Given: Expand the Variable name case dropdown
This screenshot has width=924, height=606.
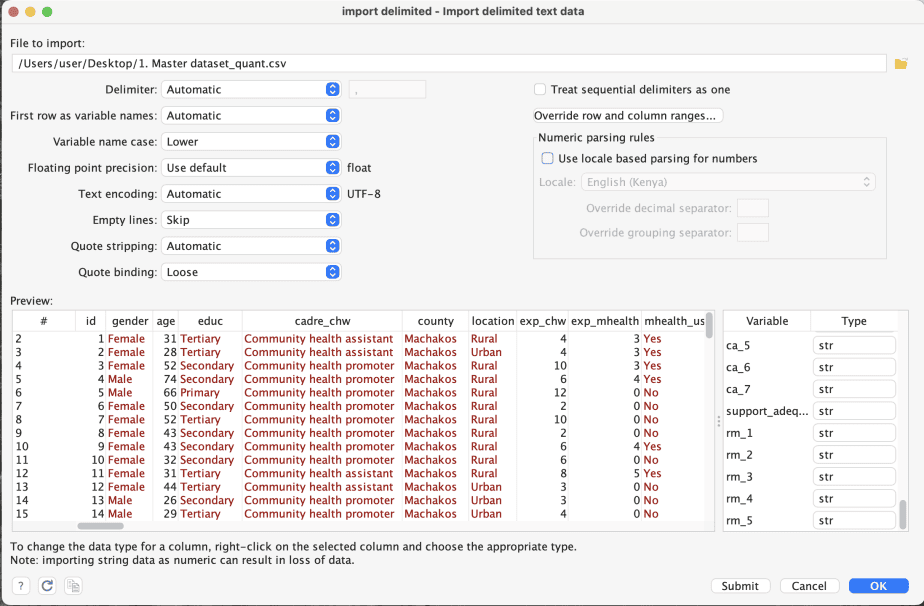Looking at the screenshot, I should click(x=252, y=142).
